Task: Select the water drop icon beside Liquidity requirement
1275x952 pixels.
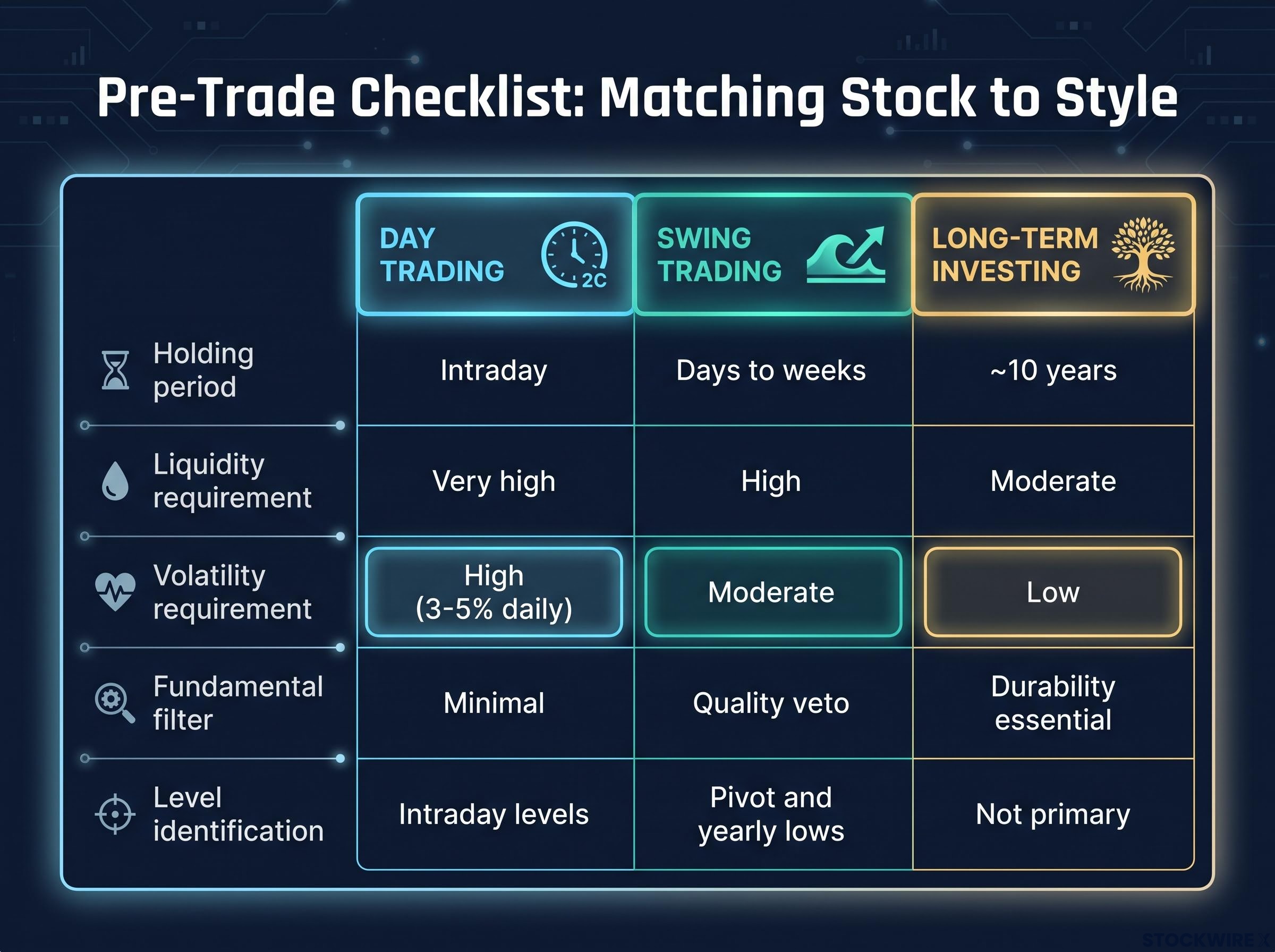Action: click(115, 481)
